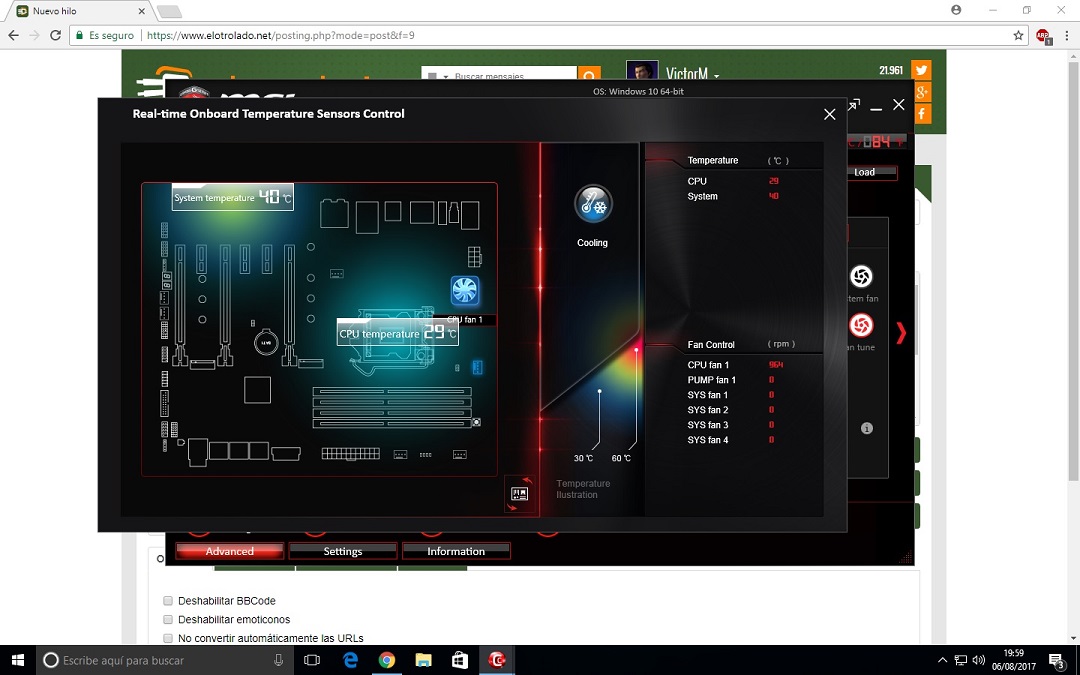Viewport: 1080px width, 675px height.
Task: Open the VictorM user dropdown
Action: coord(693,74)
